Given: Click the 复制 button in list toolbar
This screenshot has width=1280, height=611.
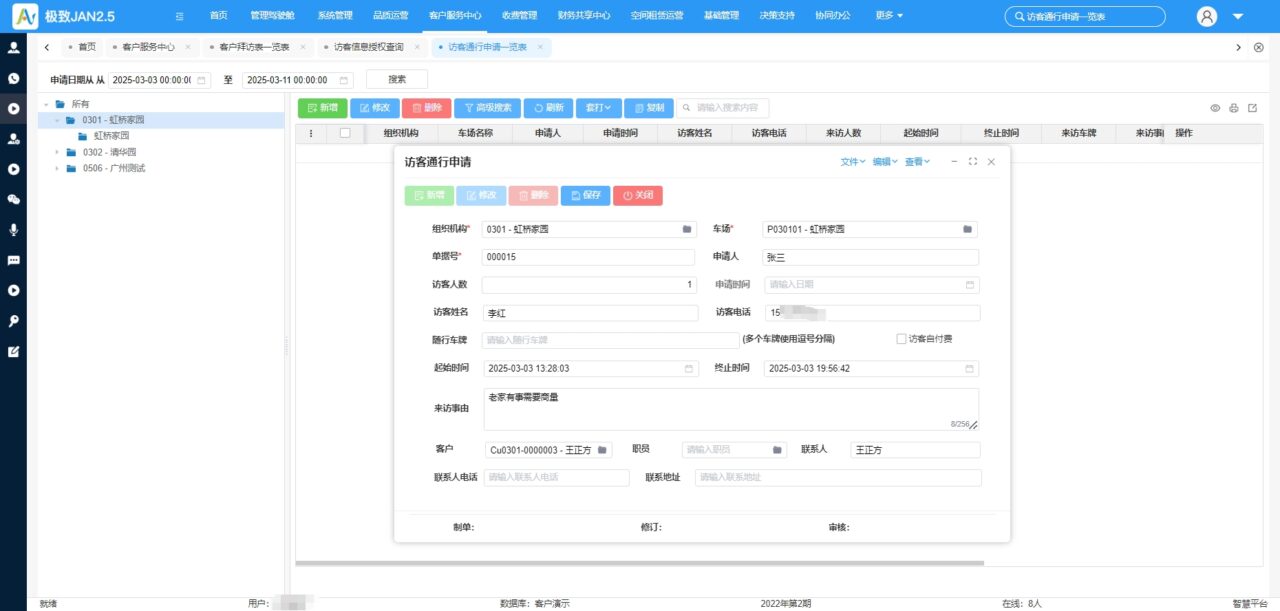Looking at the screenshot, I should coord(649,108).
